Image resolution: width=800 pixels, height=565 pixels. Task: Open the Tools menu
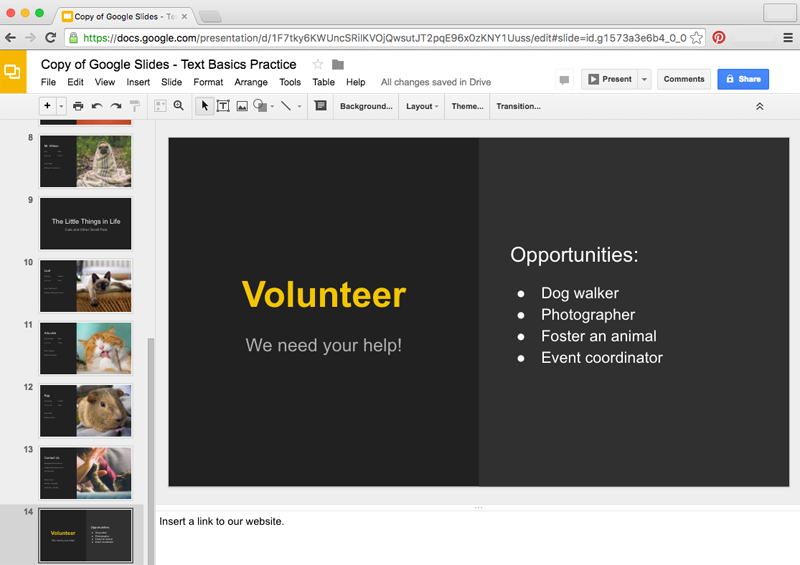click(x=290, y=82)
